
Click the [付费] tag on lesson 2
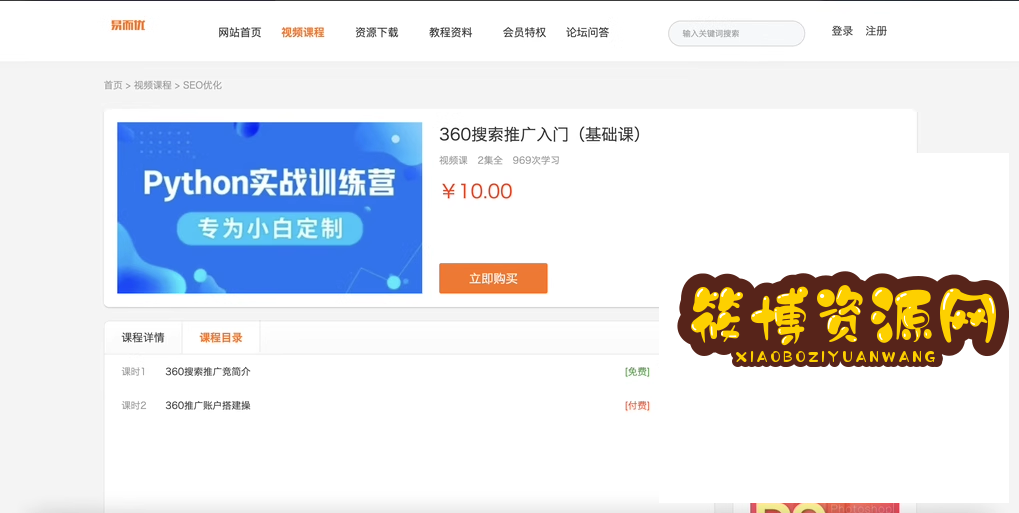click(637, 406)
